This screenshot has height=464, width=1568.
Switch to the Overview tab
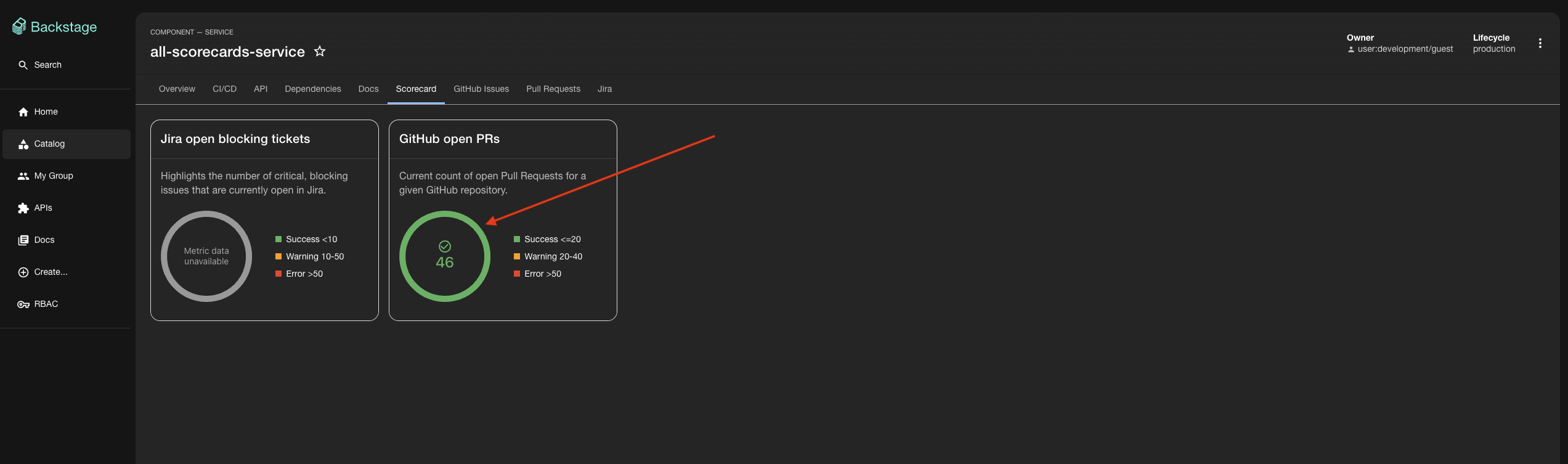(177, 89)
